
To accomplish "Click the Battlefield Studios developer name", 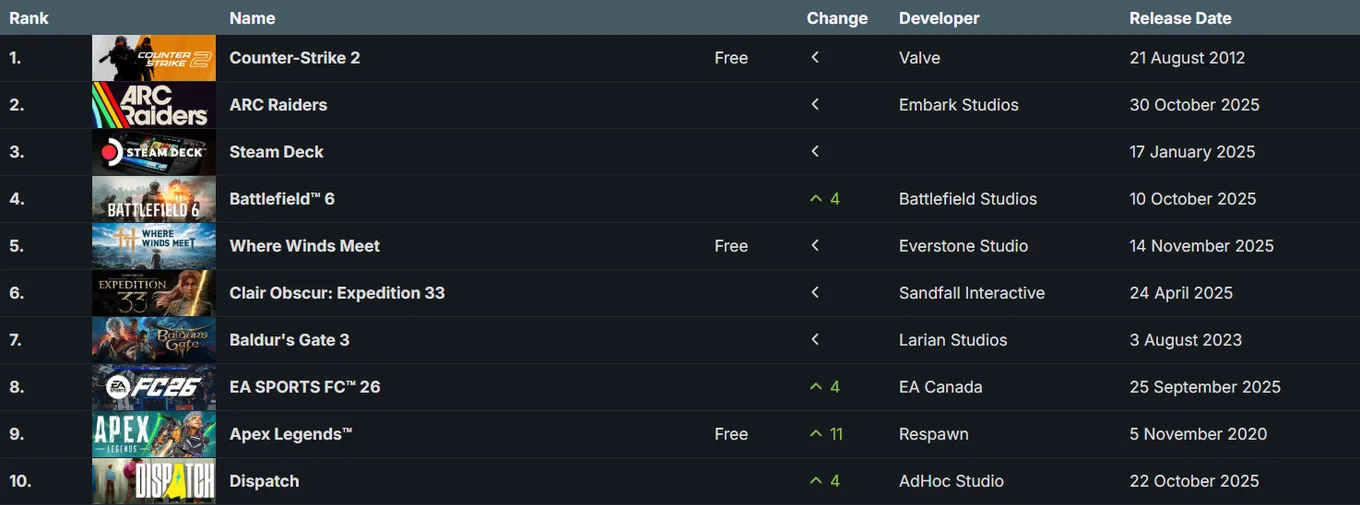I will coord(968,199).
